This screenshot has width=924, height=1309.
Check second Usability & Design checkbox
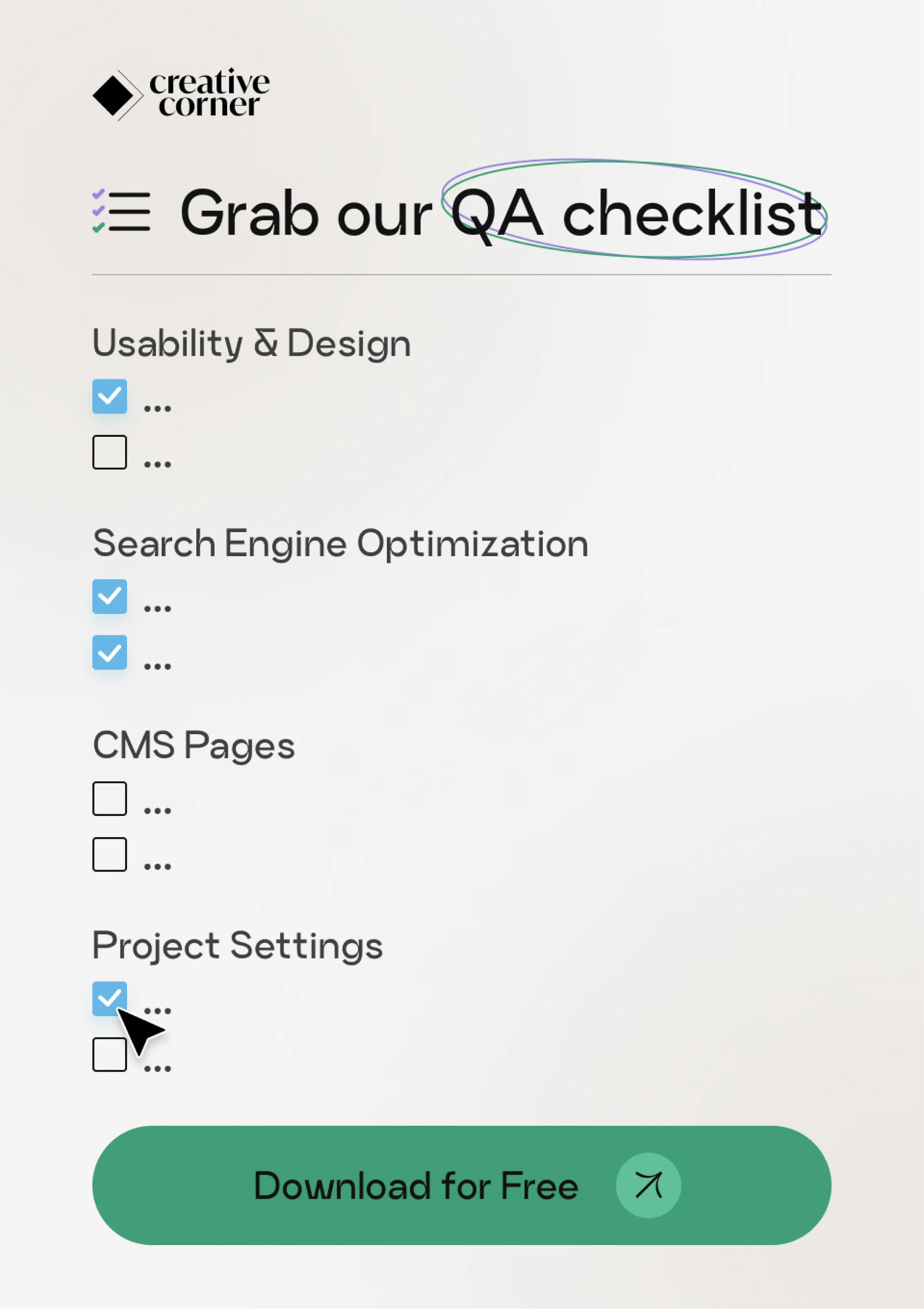click(x=110, y=452)
